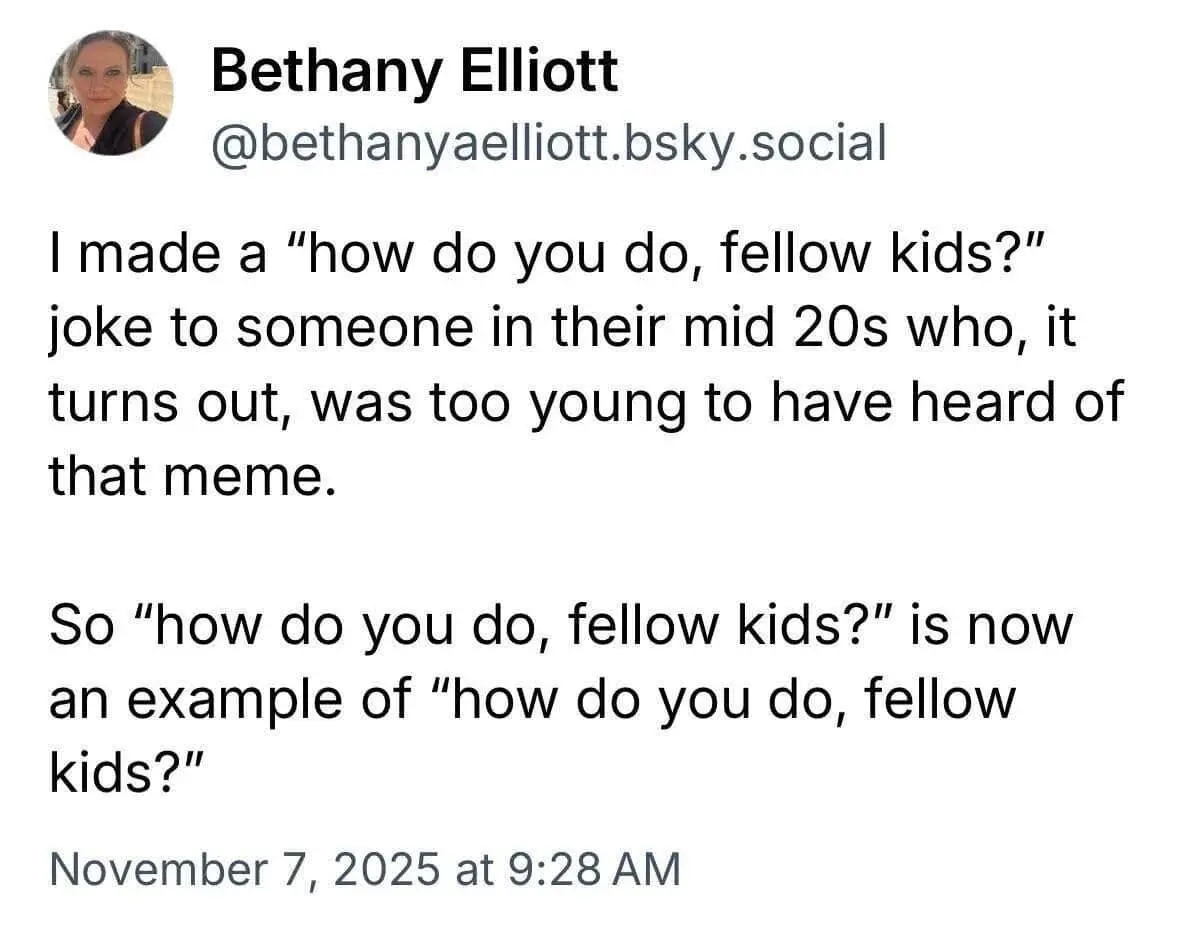1179x927 pixels.
Task: Click the display name Bethany Elliott
Action: [415, 72]
